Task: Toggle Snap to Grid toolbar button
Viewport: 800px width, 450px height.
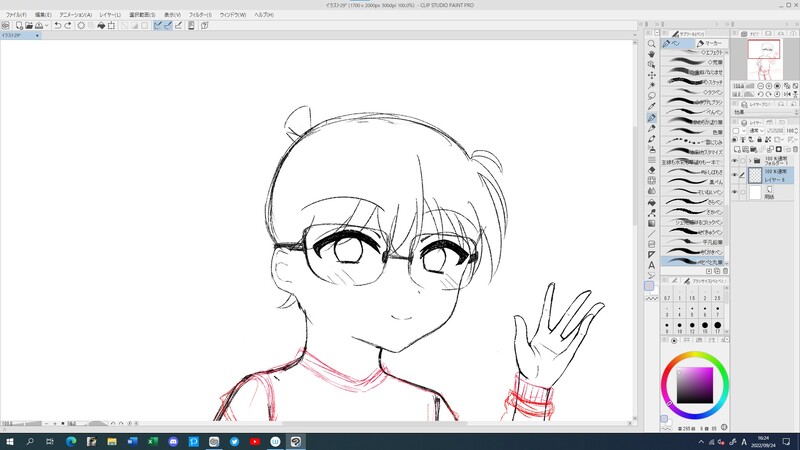Action: pyautogui.click(x=179, y=26)
